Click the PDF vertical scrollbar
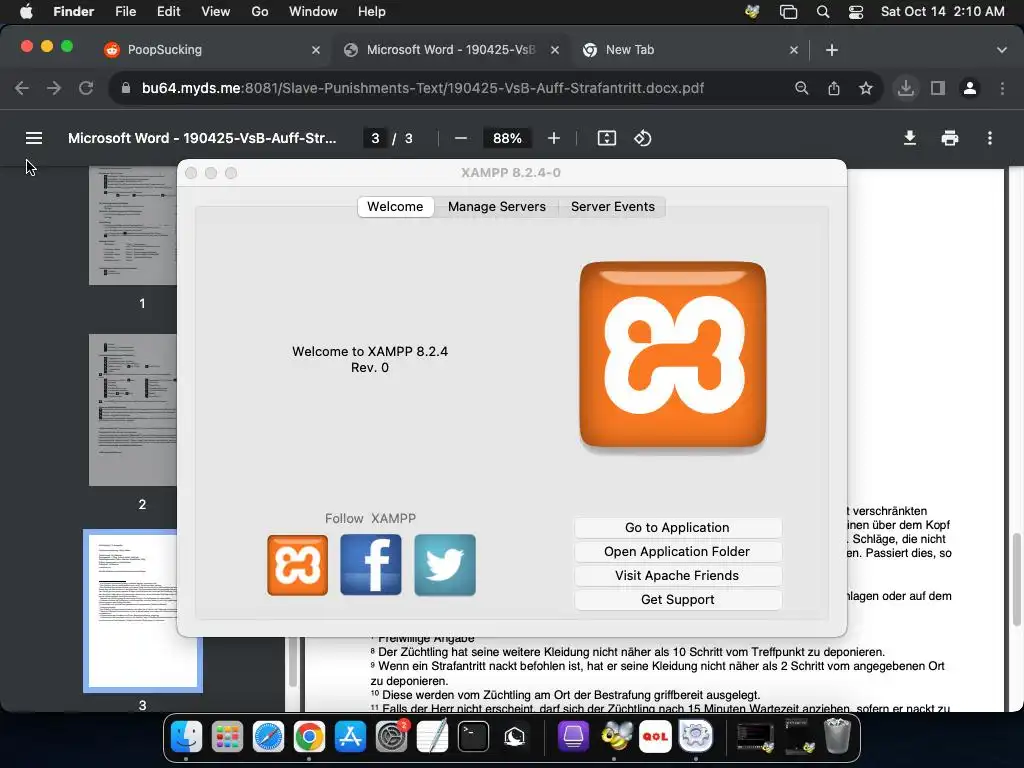The image size is (1024, 768). (x=1016, y=579)
